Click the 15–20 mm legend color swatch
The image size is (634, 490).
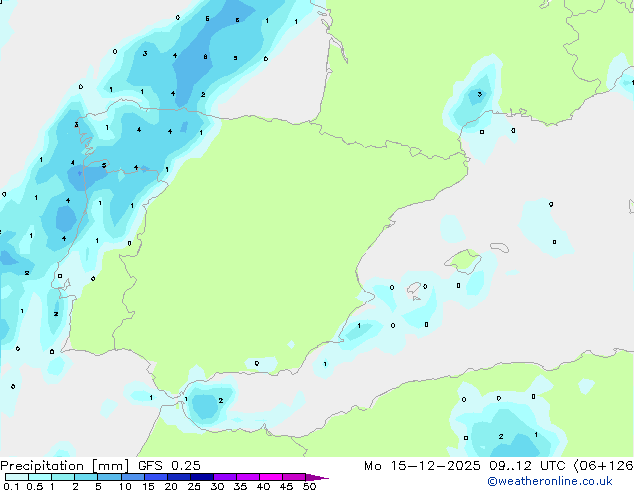[155, 477]
